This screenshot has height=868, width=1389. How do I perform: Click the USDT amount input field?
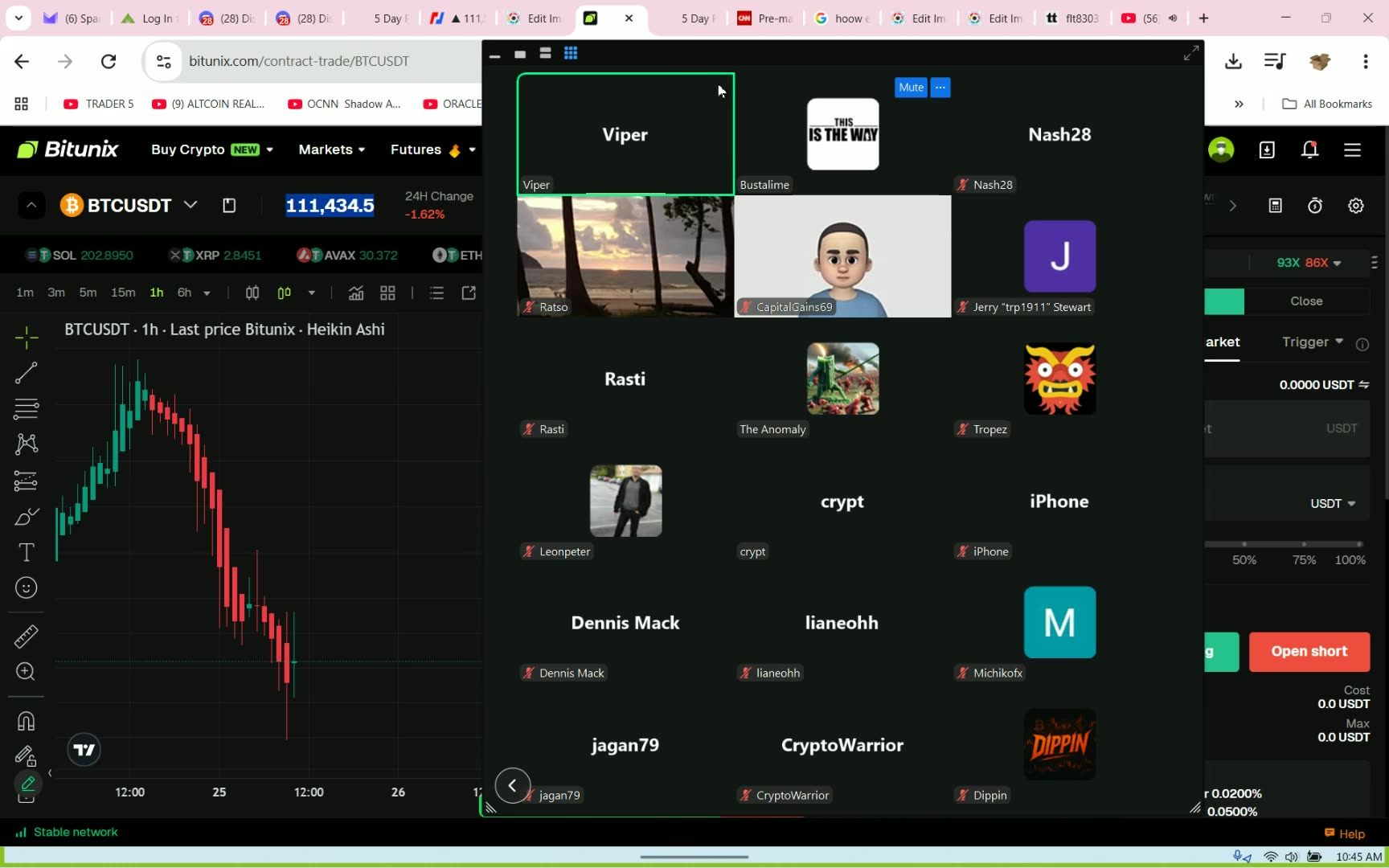[1287, 429]
